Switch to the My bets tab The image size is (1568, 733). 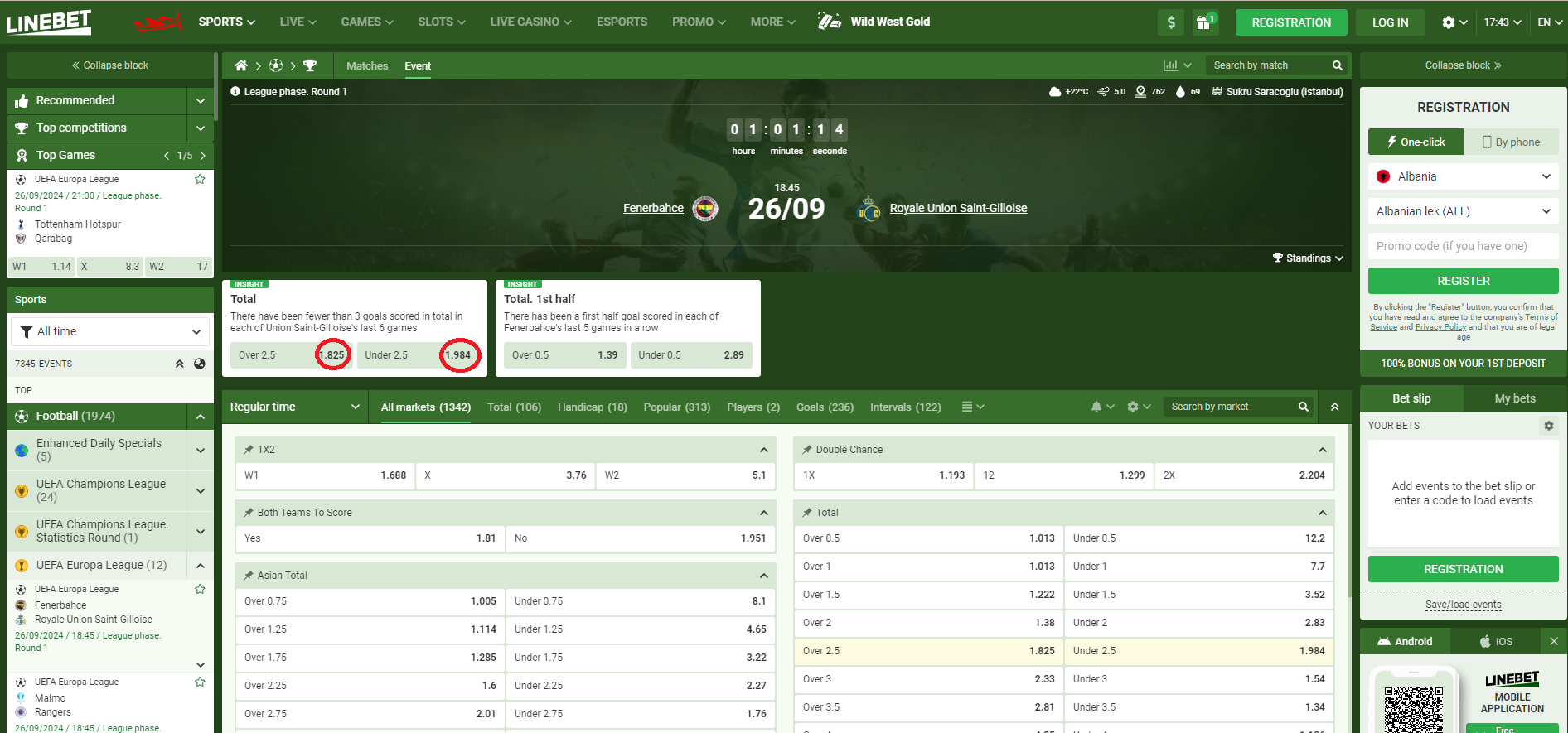pyautogui.click(x=1515, y=398)
